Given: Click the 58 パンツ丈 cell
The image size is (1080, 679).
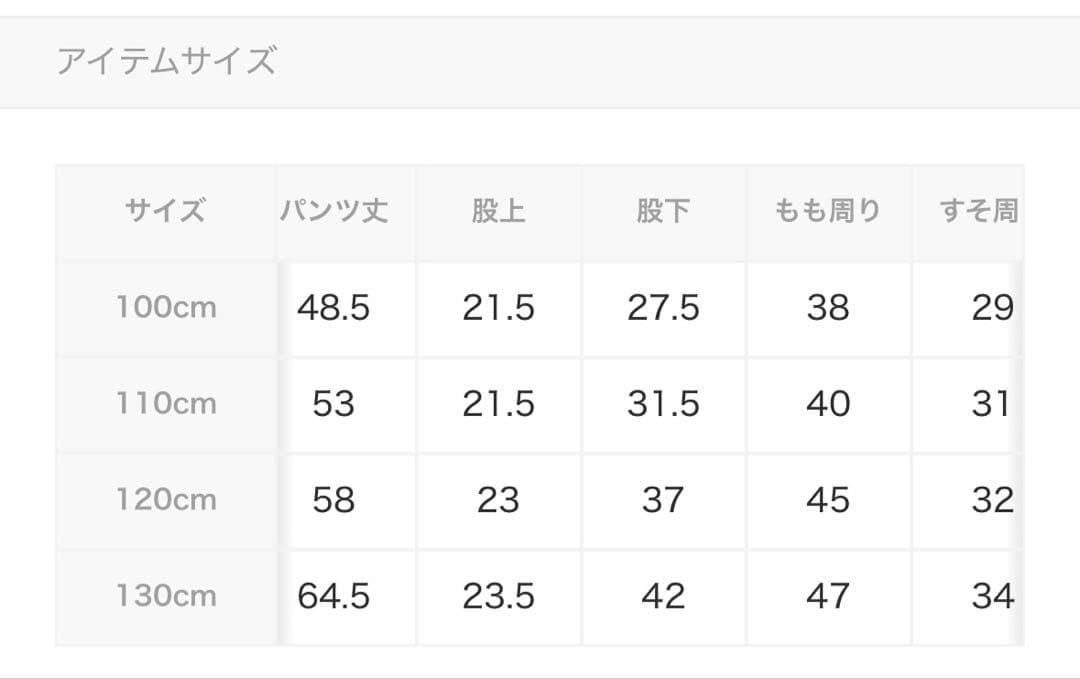Looking at the screenshot, I should click(334, 500).
